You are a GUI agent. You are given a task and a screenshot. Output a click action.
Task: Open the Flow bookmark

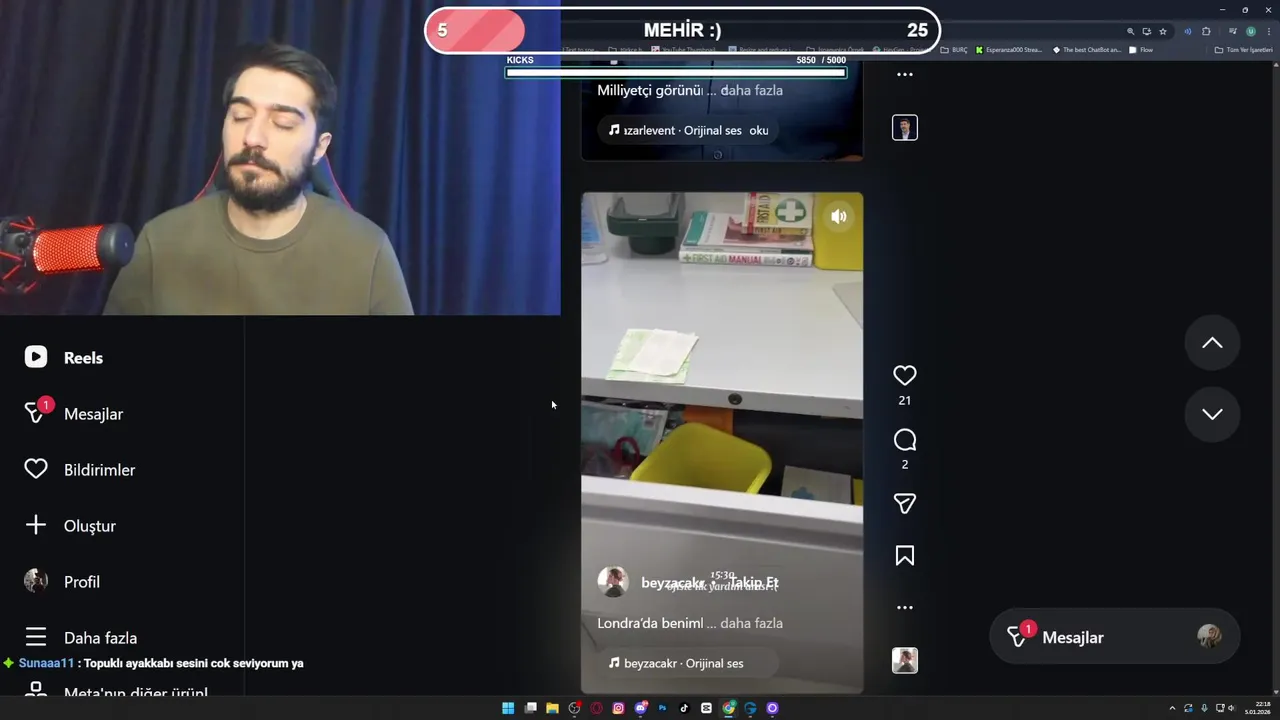[x=1141, y=50]
